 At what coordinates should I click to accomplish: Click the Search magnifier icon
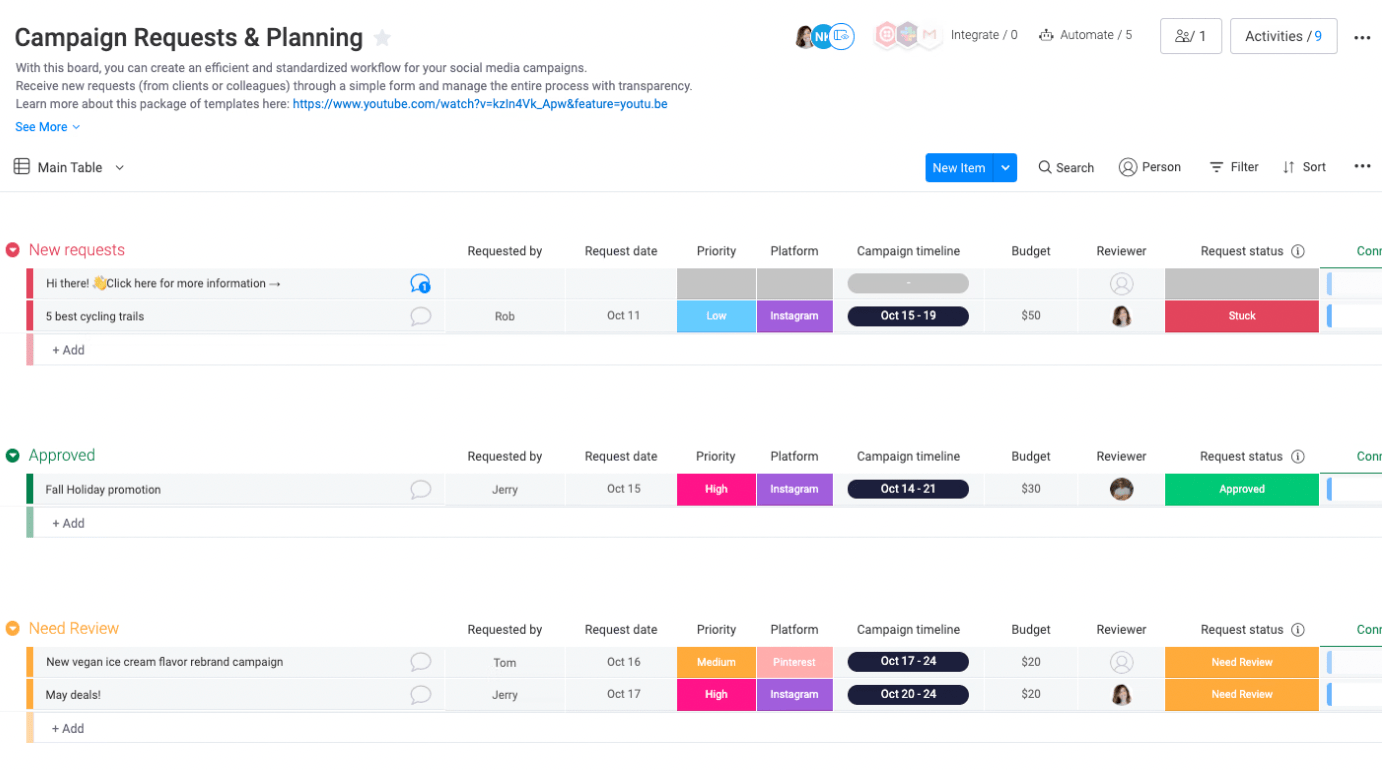[1045, 168]
